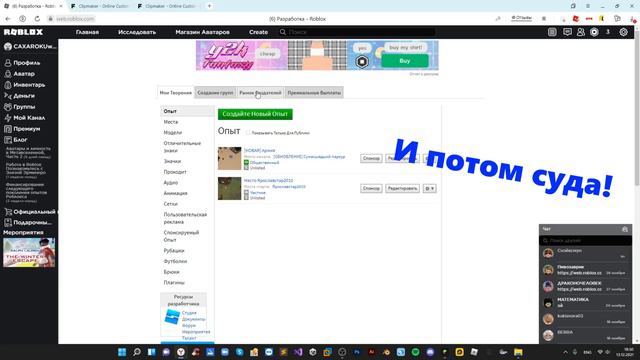
Task: Select Аудио in creations list
Action: (171, 182)
